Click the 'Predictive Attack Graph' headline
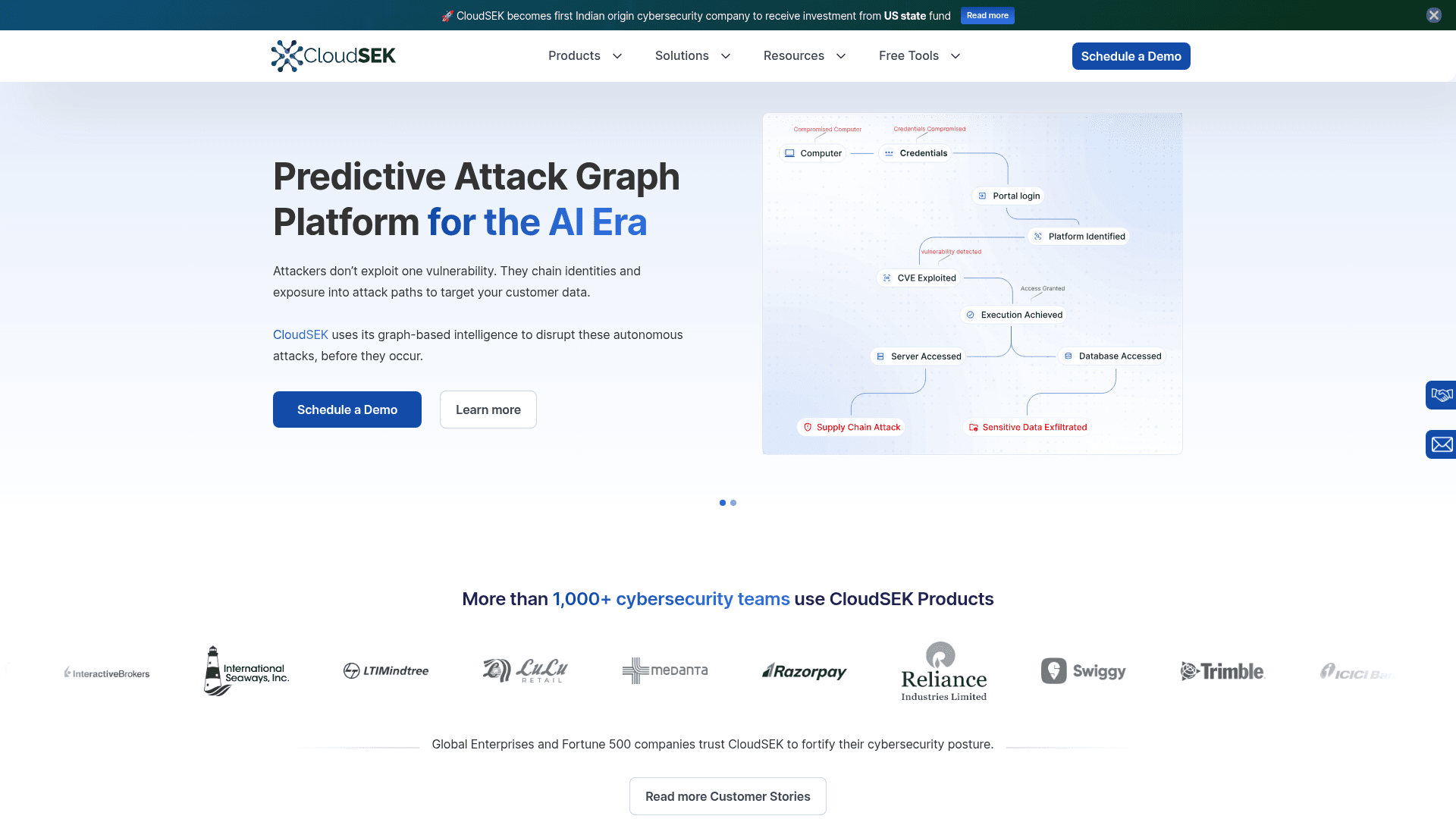 pyautogui.click(x=476, y=177)
